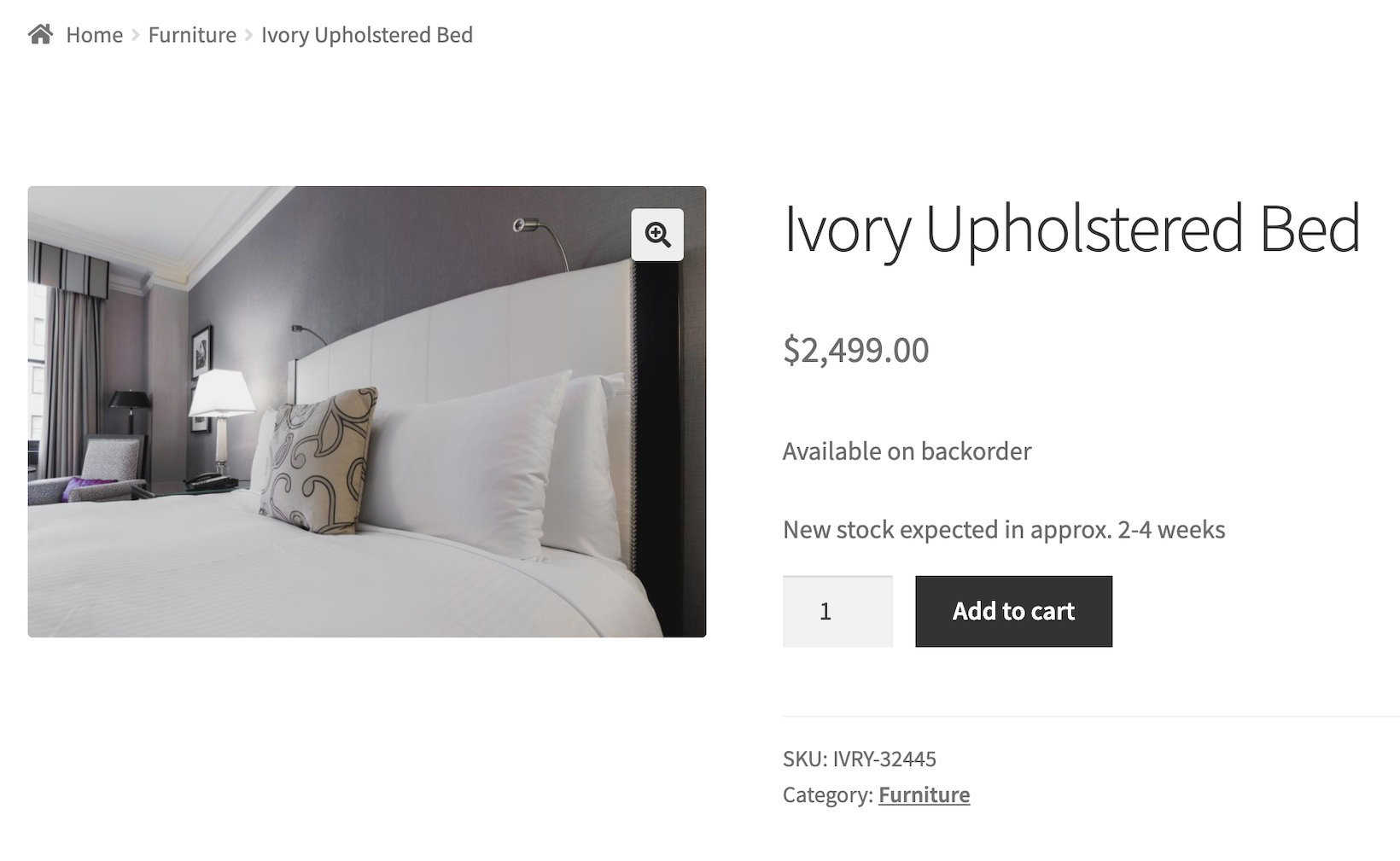Click the SKU value IVRY-32445
This screenshot has height=861, width=1400.
click(x=884, y=759)
